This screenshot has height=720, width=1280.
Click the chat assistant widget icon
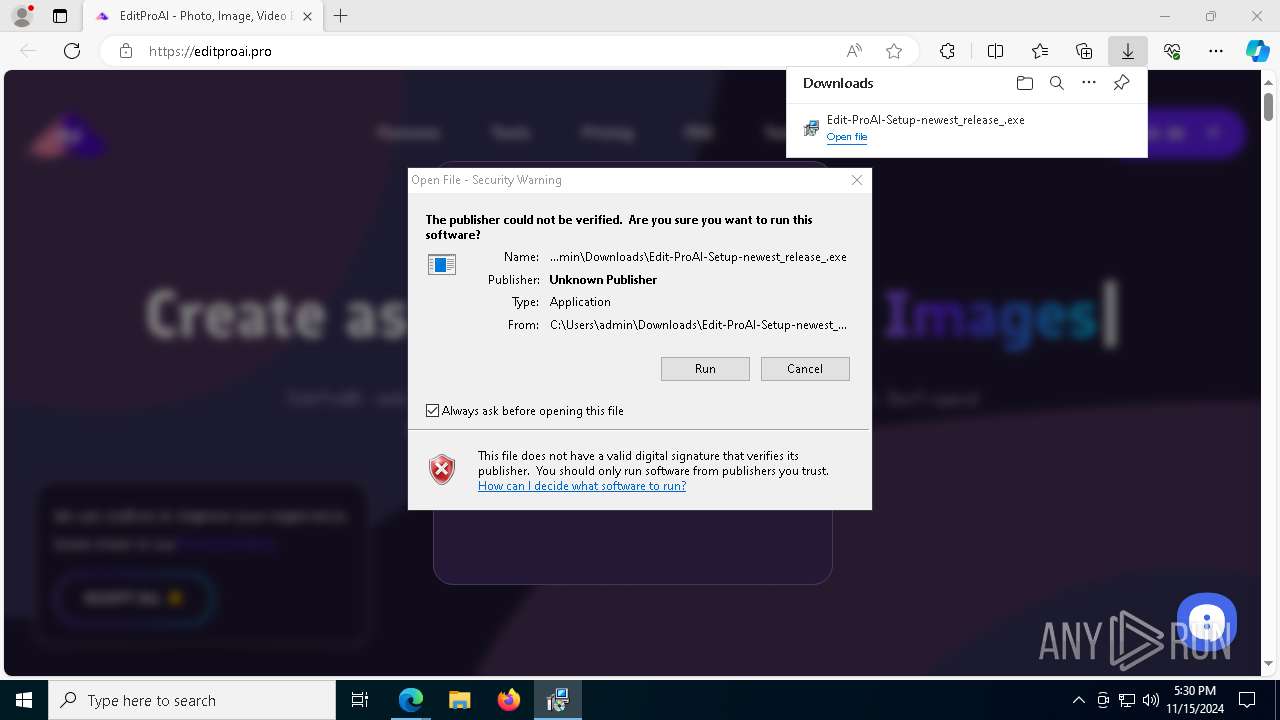1207,622
